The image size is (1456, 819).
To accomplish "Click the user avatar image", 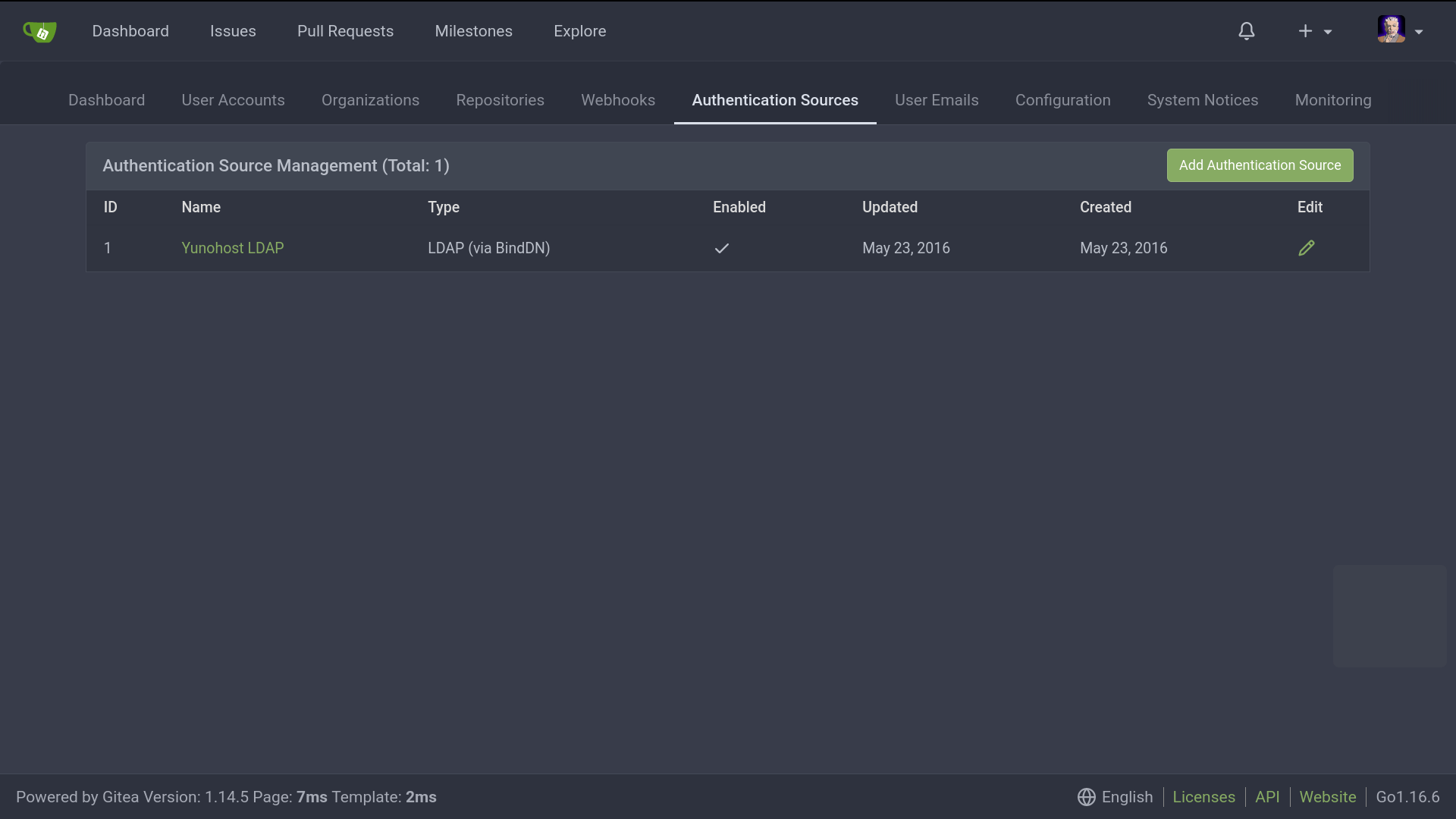I will coord(1391,30).
